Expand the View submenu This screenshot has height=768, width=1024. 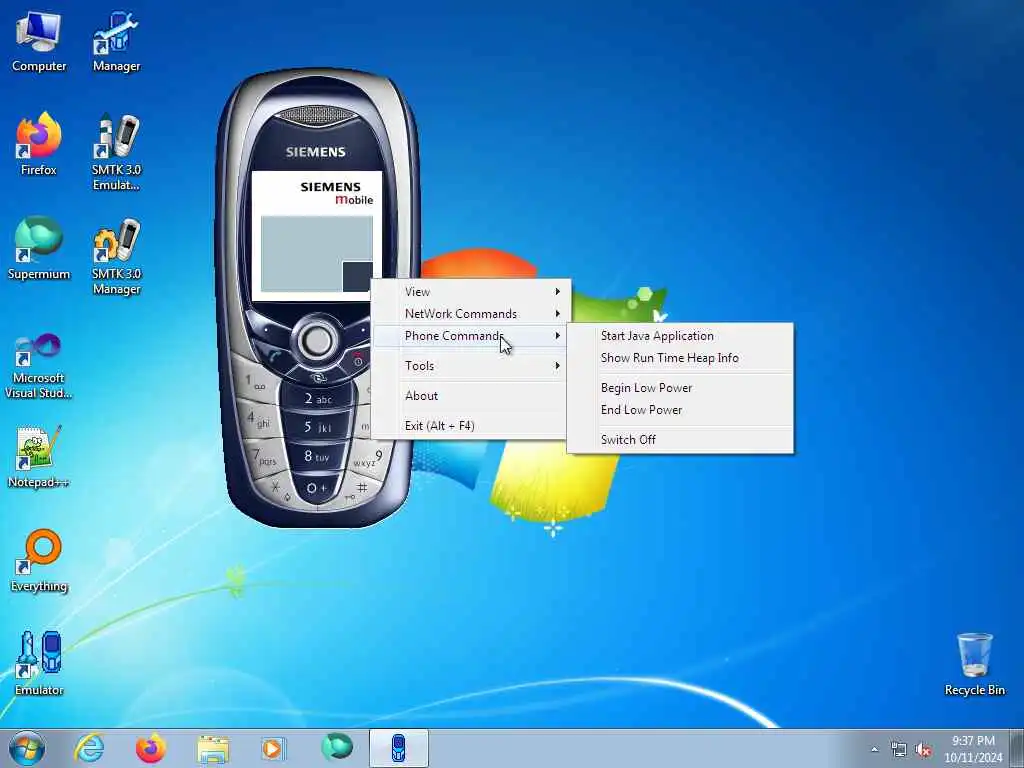(470, 292)
